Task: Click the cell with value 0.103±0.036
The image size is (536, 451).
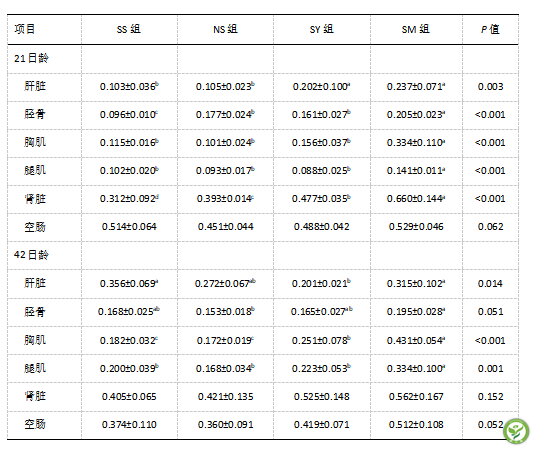Action: tap(129, 86)
